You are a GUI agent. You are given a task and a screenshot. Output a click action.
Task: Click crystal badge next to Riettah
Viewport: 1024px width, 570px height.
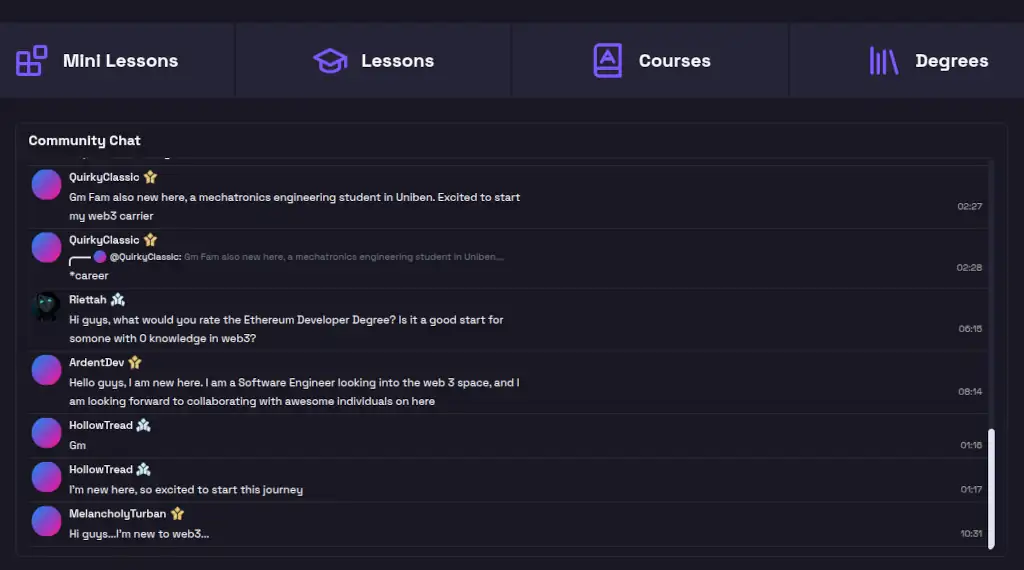[x=118, y=300]
